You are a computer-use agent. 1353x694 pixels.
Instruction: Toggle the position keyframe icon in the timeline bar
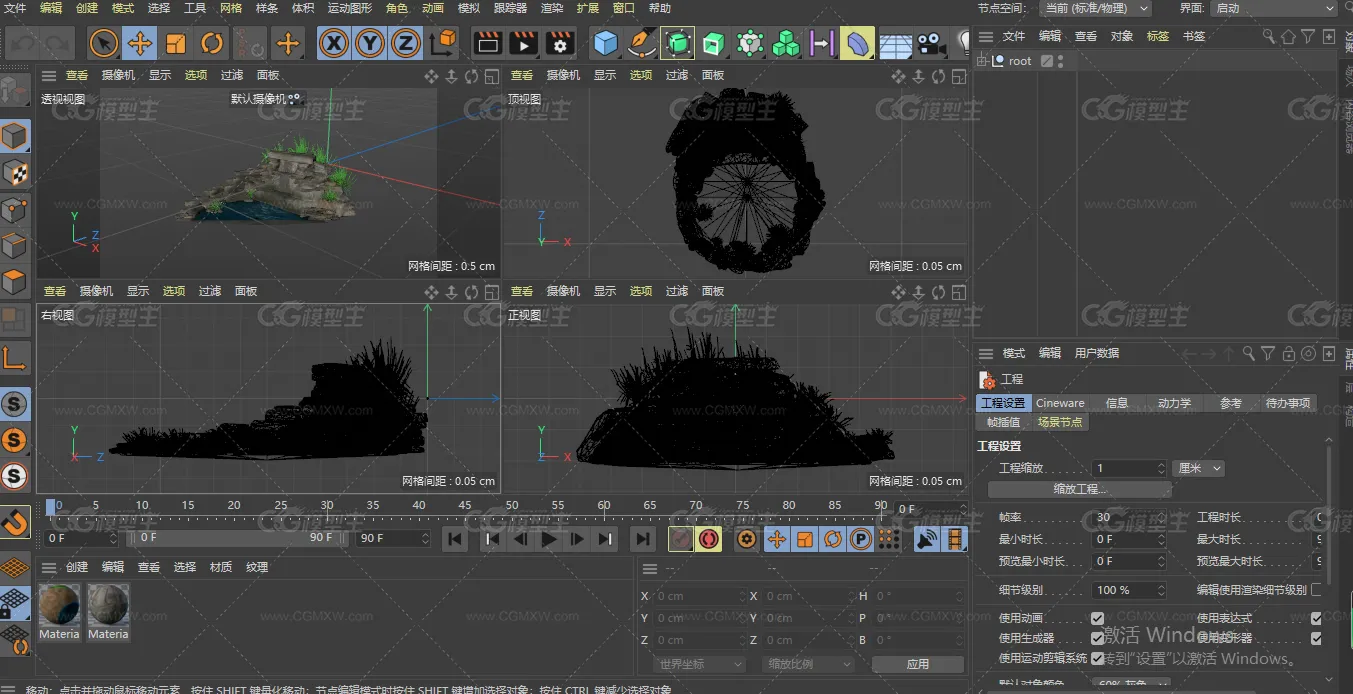click(776, 539)
